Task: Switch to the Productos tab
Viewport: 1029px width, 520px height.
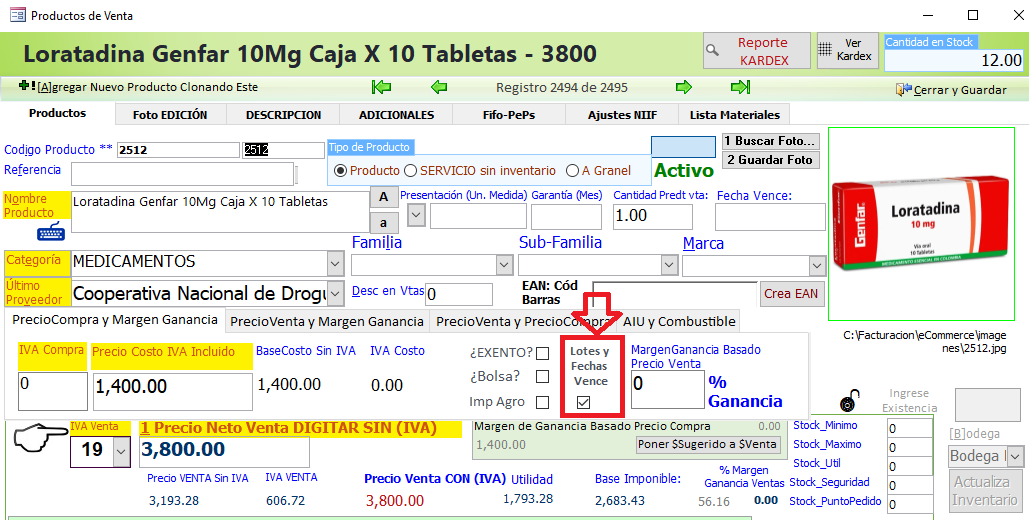Action: tap(58, 114)
